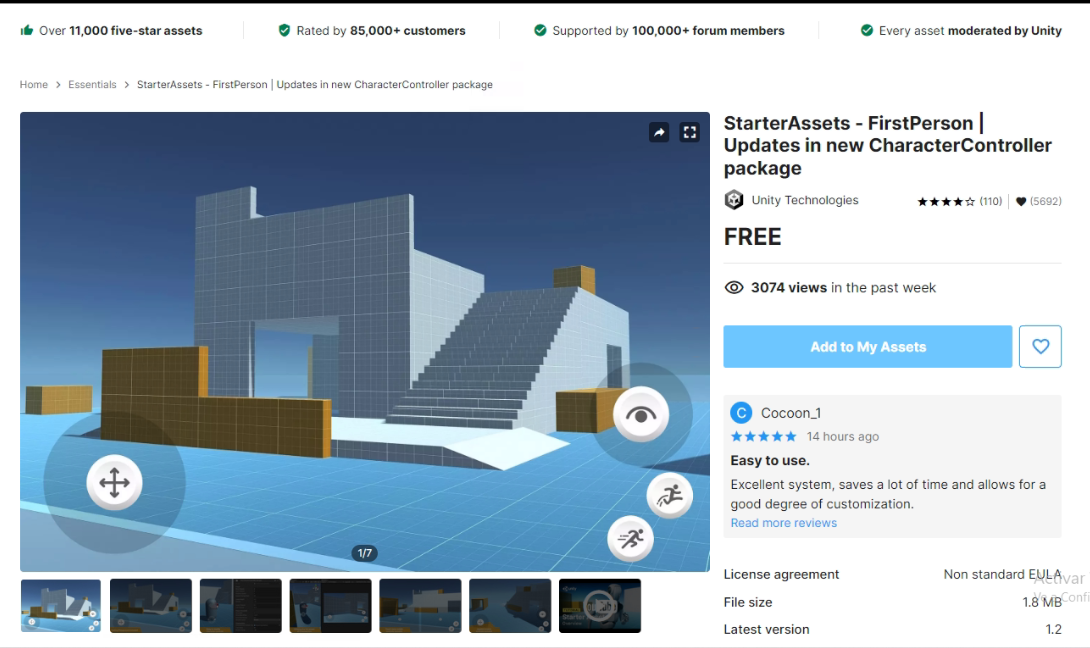This screenshot has height=648, width=1090.
Task: Open Unity Technologies publisher page
Action: [805, 200]
